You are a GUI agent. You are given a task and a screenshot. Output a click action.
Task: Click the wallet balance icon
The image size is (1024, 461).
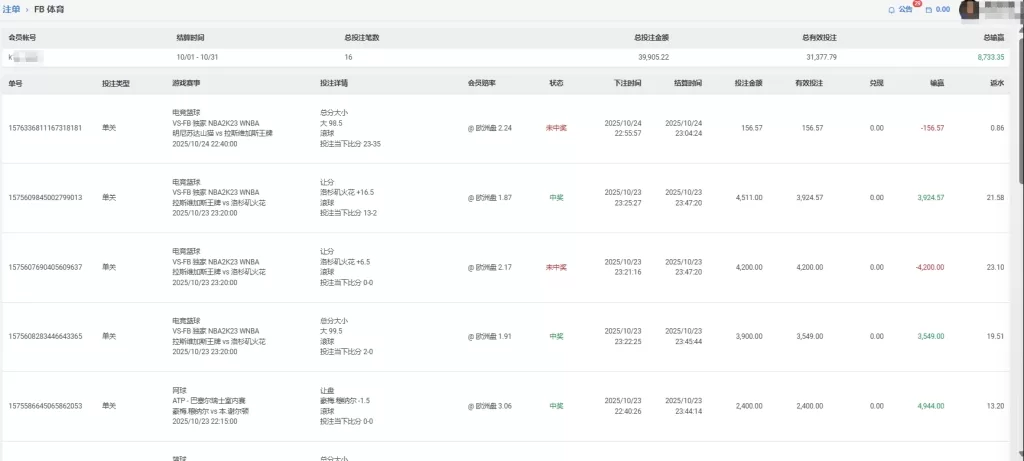[x=928, y=10]
